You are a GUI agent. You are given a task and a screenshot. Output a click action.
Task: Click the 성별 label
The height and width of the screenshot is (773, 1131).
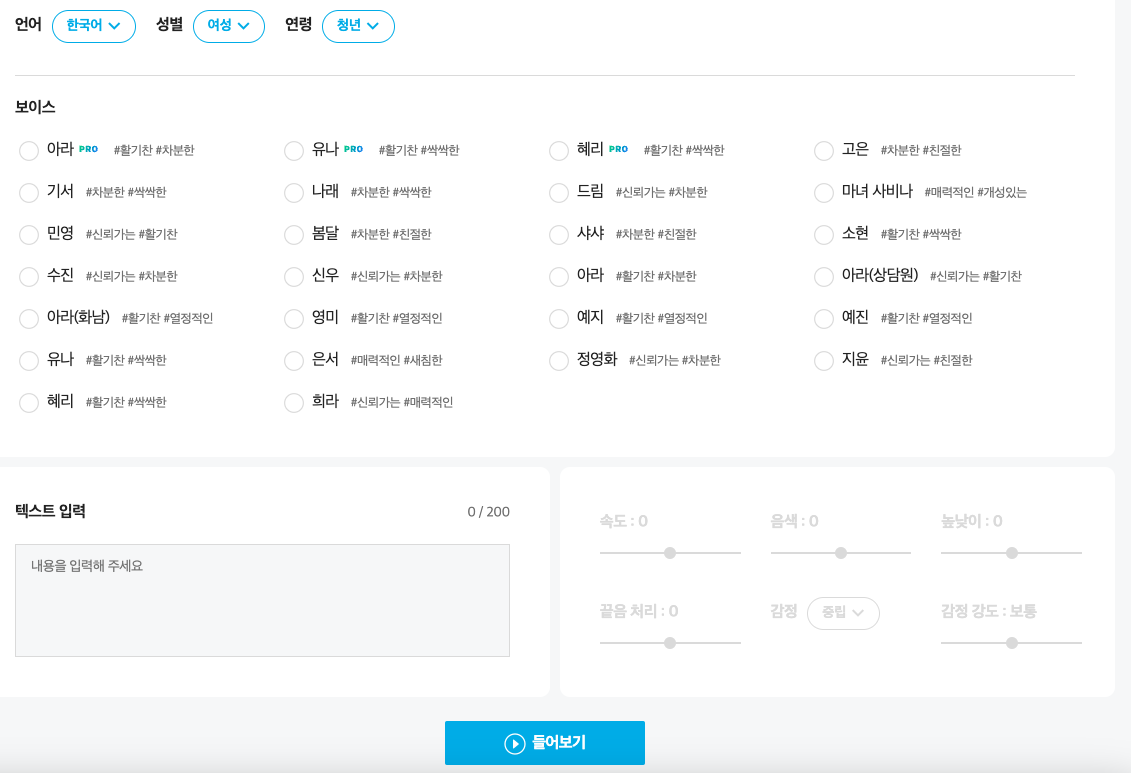[x=170, y=25]
